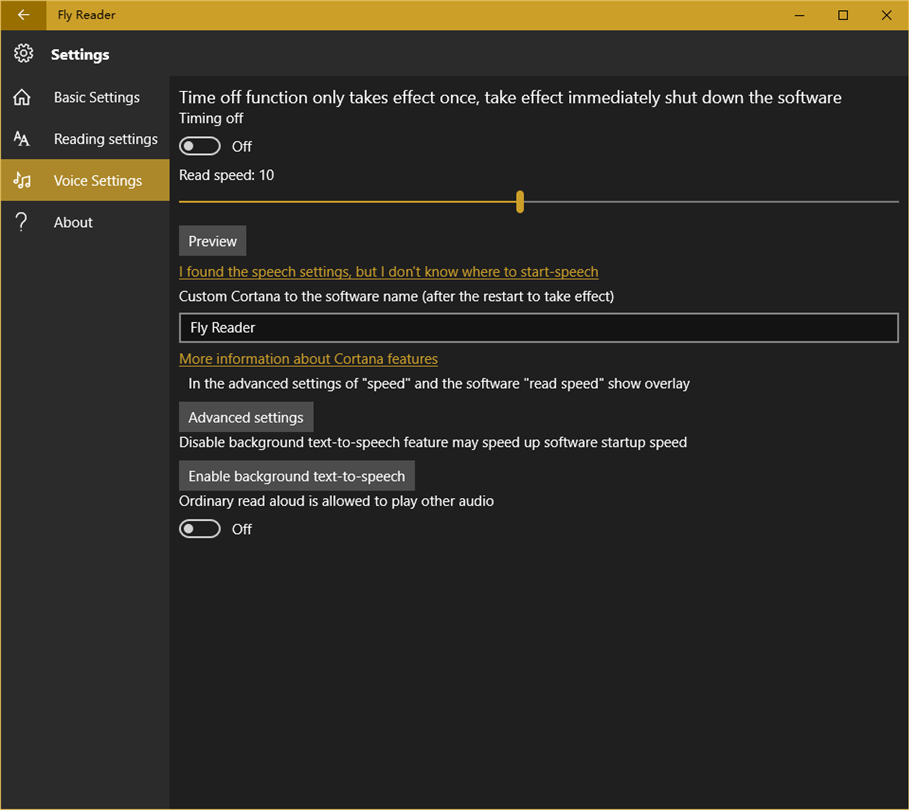
Task: Enable playing other audio during read aloud
Action: pyautogui.click(x=200, y=529)
